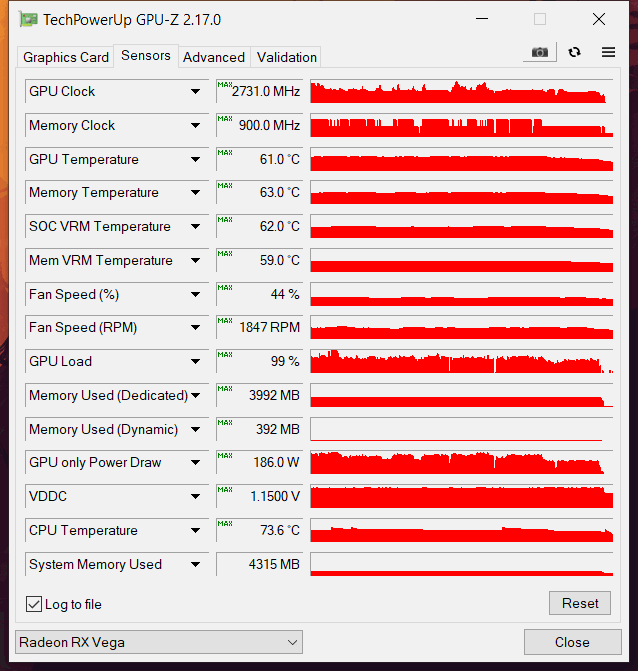Go to the Validation tab
The height and width of the screenshot is (671, 638).
[x=286, y=57]
